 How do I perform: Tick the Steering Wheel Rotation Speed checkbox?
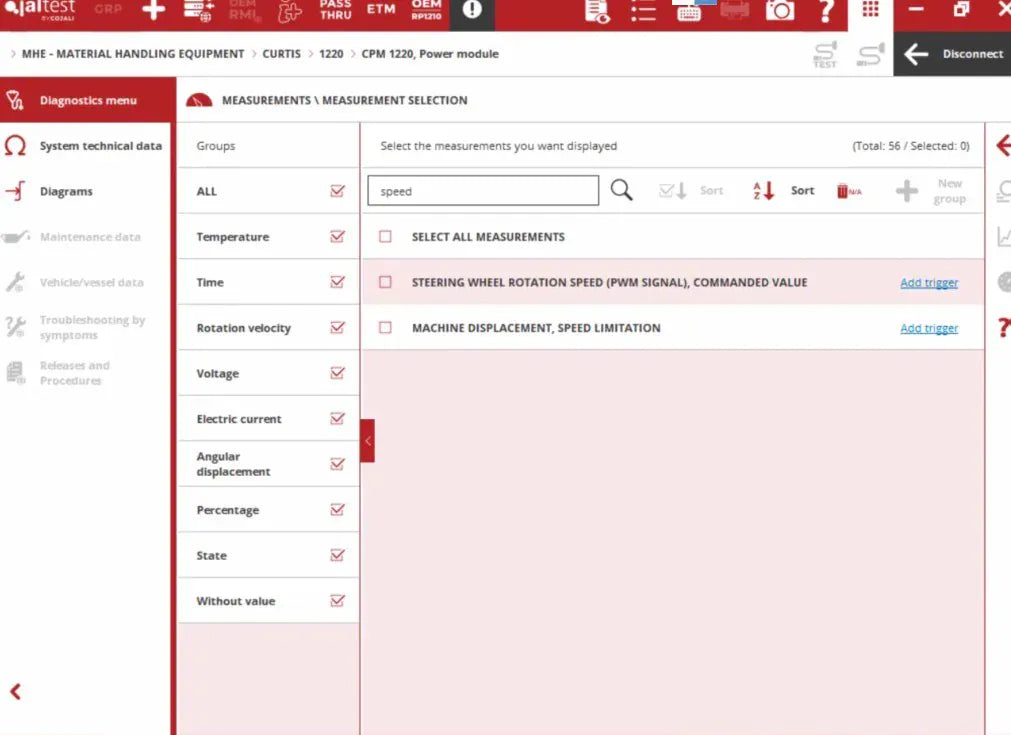pyautogui.click(x=385, y=282)
